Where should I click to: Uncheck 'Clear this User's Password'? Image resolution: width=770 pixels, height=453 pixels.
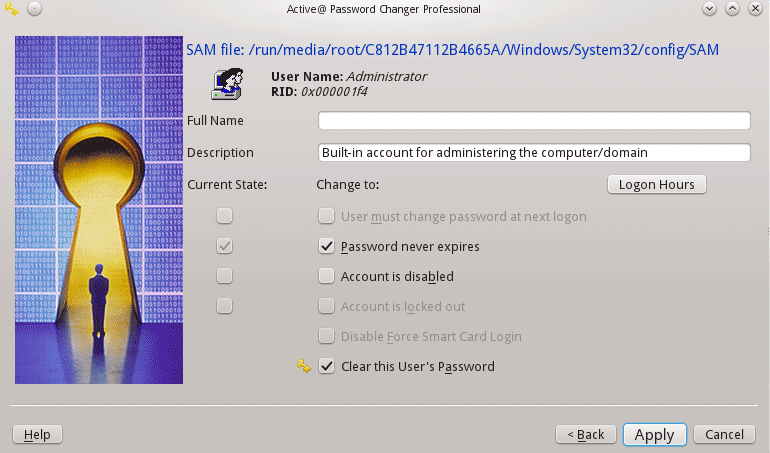[x=327, y=366]
